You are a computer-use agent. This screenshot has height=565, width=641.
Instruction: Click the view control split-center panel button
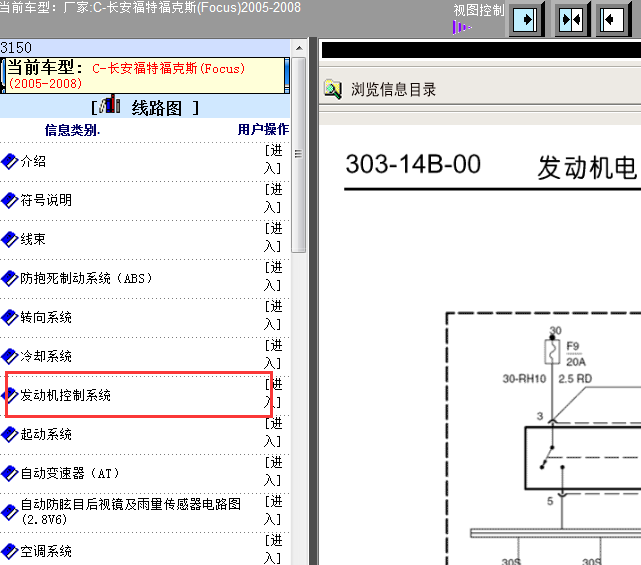click(x=572, y=19)
